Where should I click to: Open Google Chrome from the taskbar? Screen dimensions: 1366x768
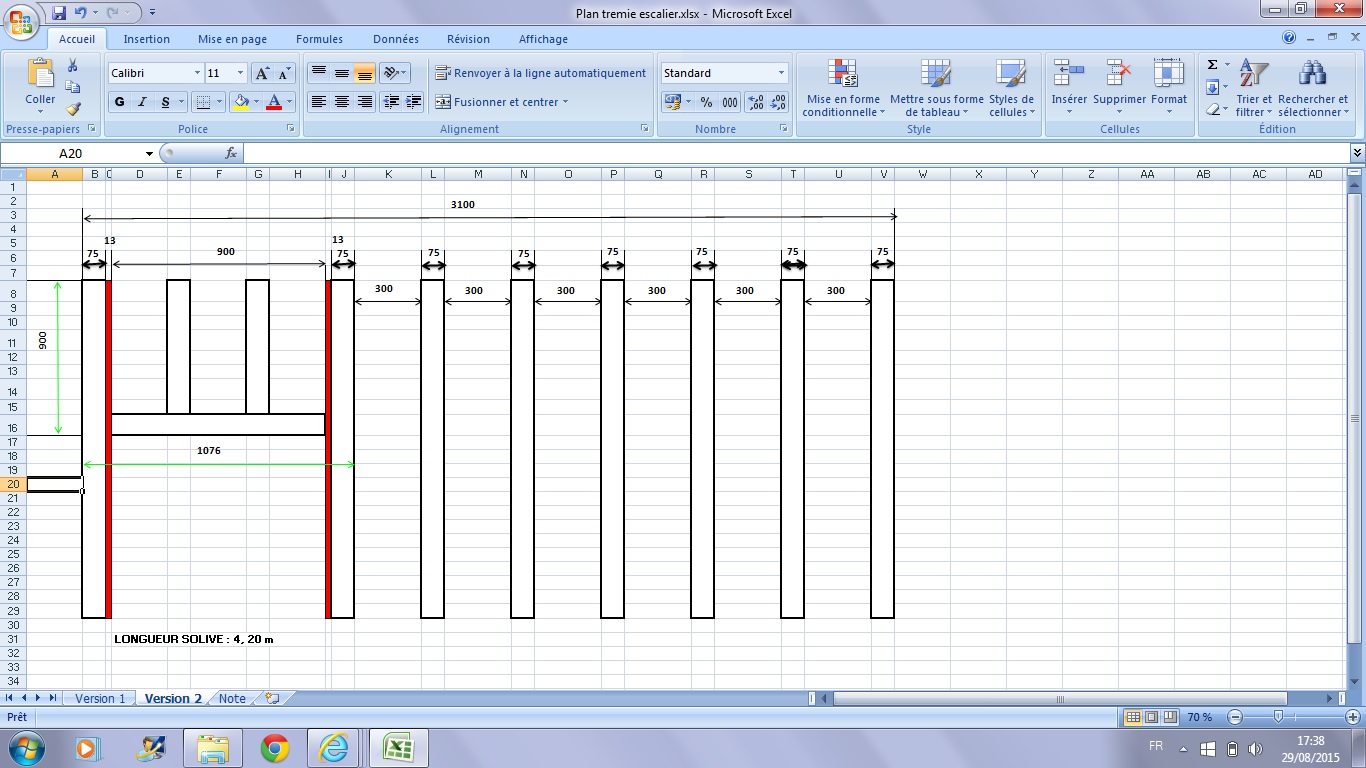(x=275, y=747)
